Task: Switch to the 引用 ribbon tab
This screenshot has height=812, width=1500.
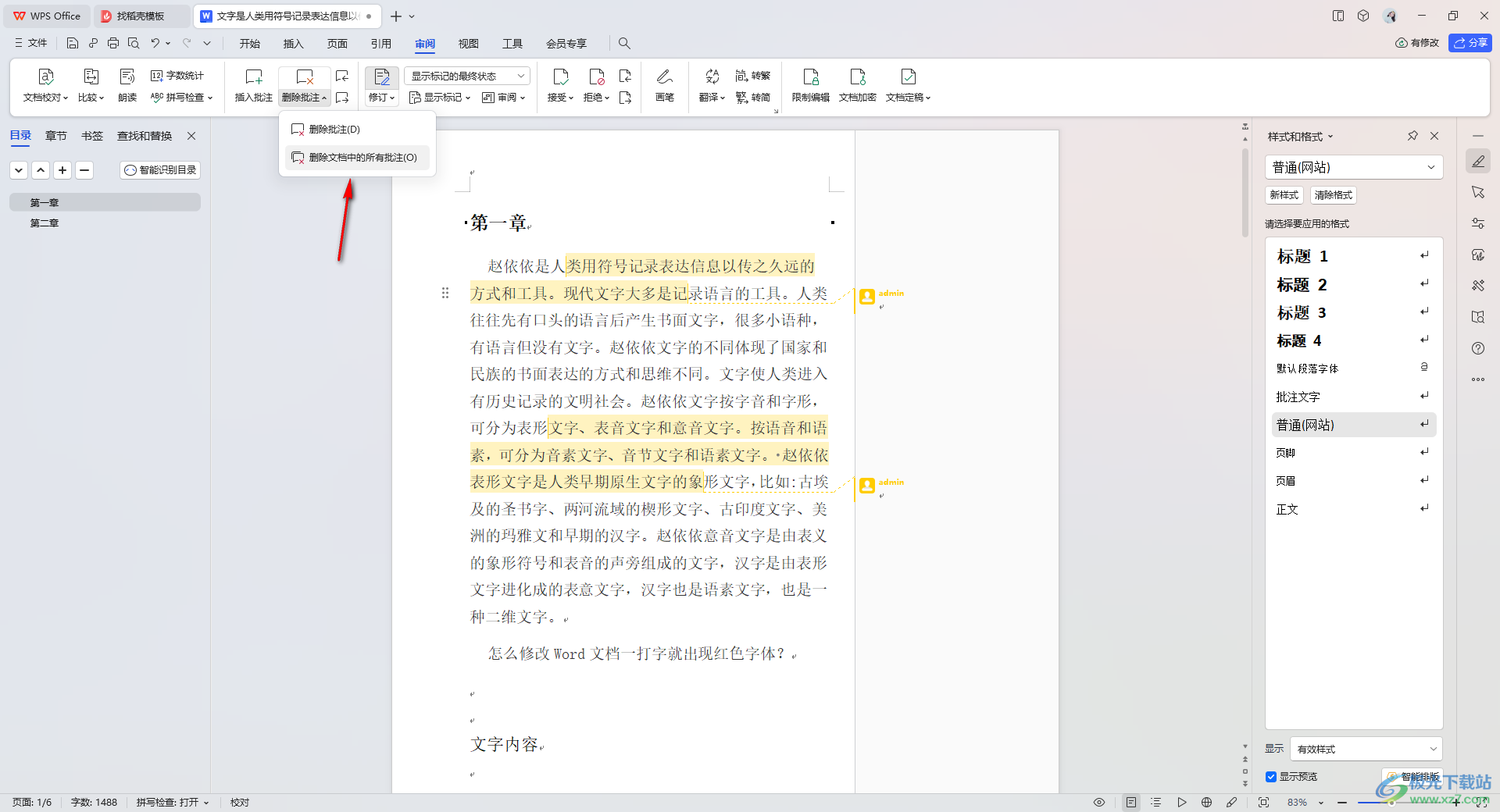Action: tap(381, 44)
